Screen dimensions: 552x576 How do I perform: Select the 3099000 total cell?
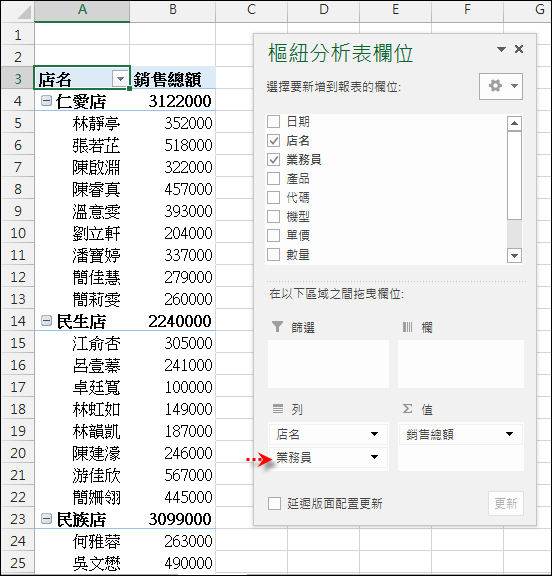click(173, 519)
